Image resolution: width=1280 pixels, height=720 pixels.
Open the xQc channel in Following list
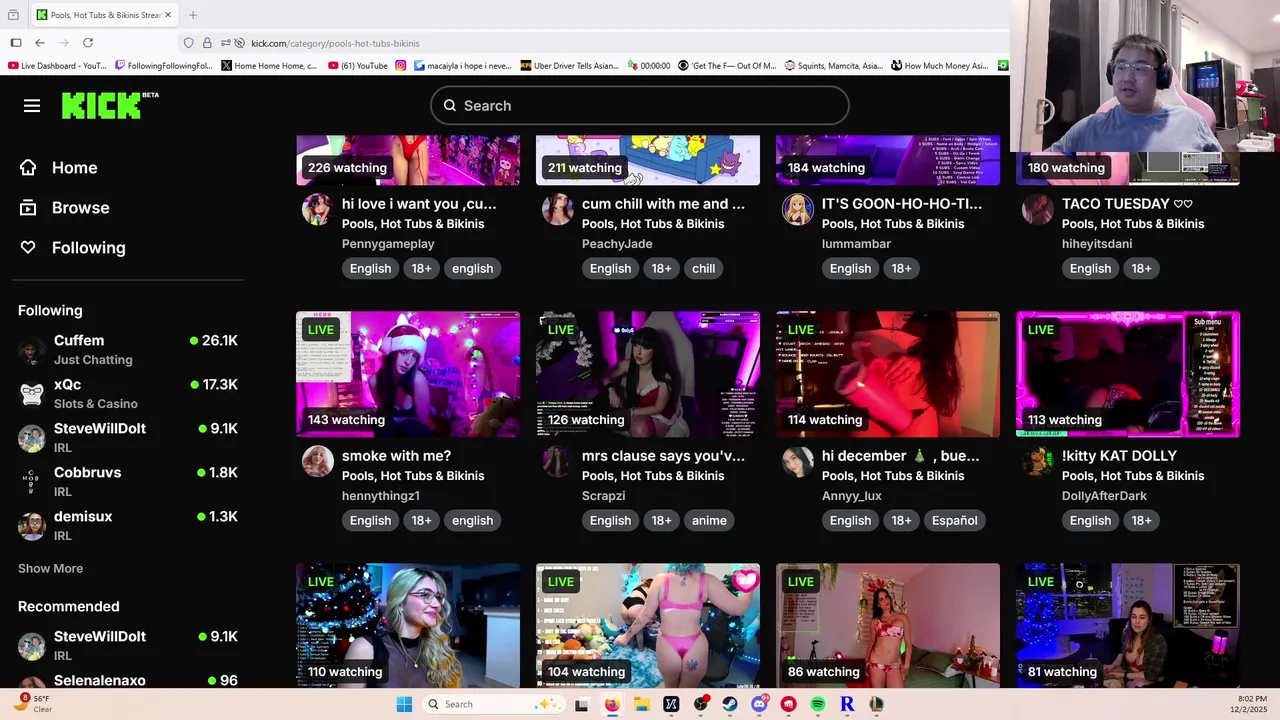128,394
